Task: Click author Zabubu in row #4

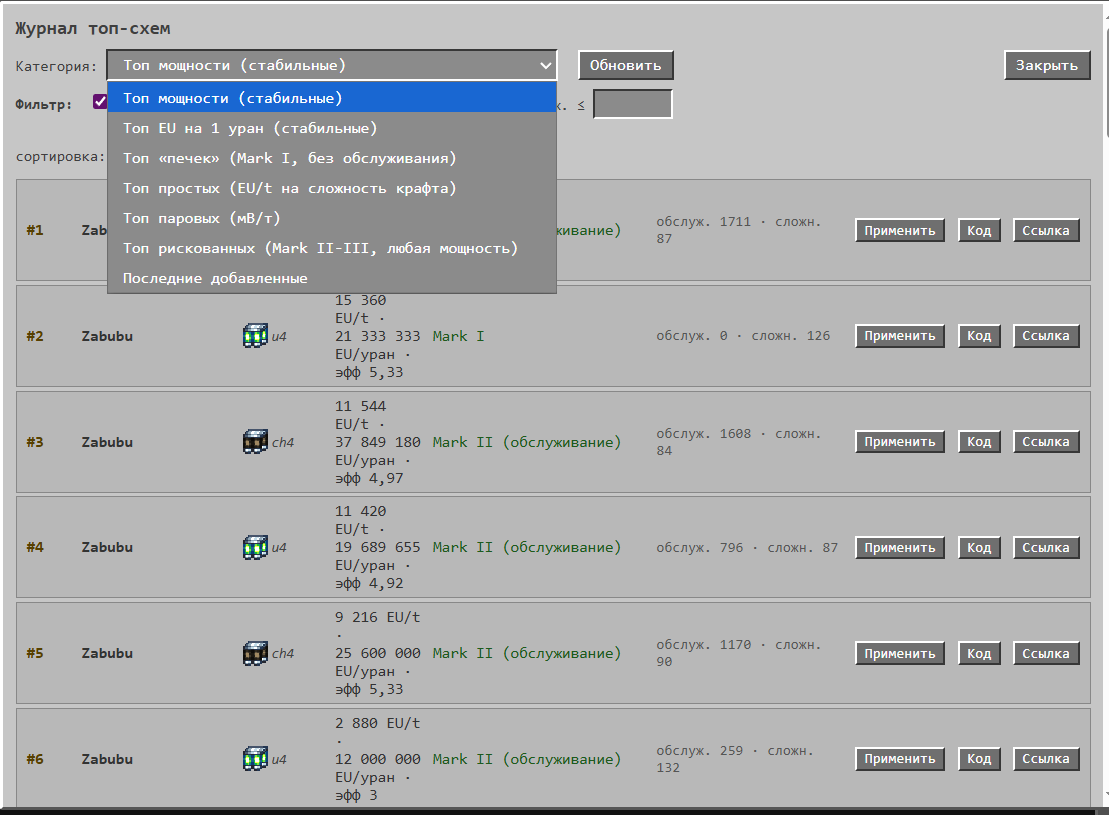Action: pos(107,548)
